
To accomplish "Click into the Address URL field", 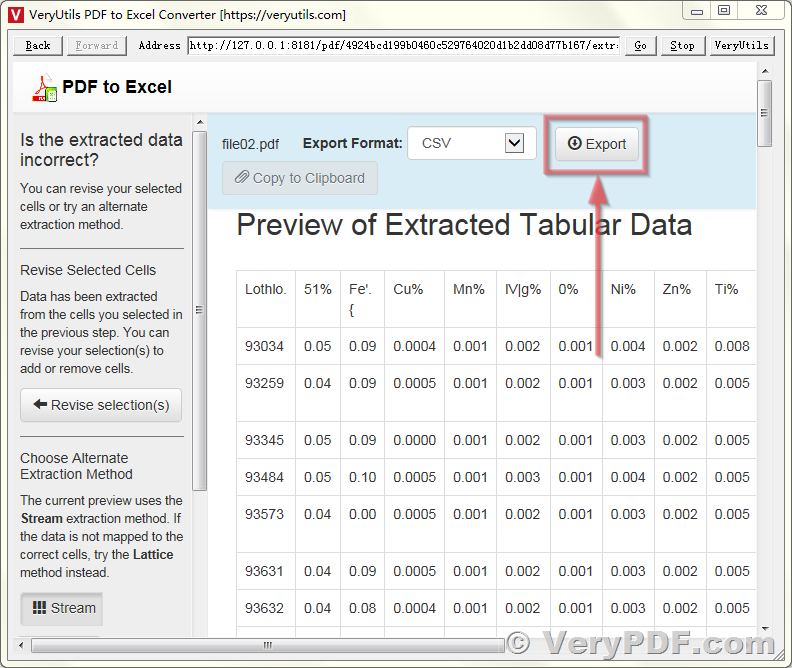I will tap(404, 45).
